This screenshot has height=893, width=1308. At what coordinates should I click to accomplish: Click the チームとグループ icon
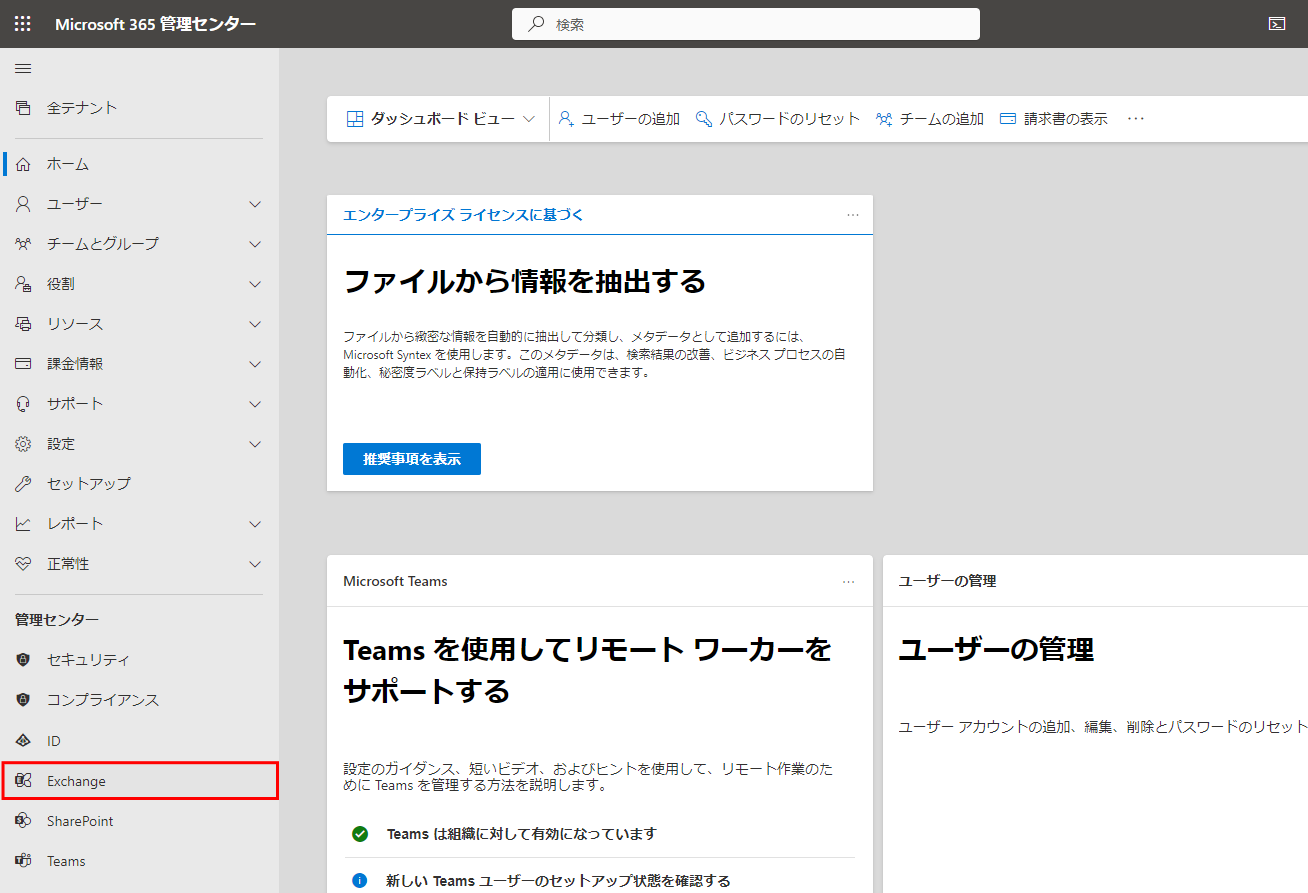(x=23, y=244)
